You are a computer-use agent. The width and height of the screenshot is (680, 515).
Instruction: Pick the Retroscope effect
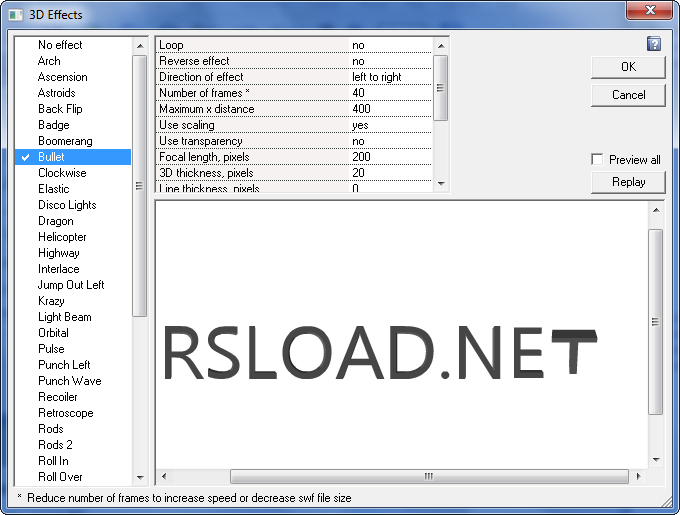click(73, 413)
